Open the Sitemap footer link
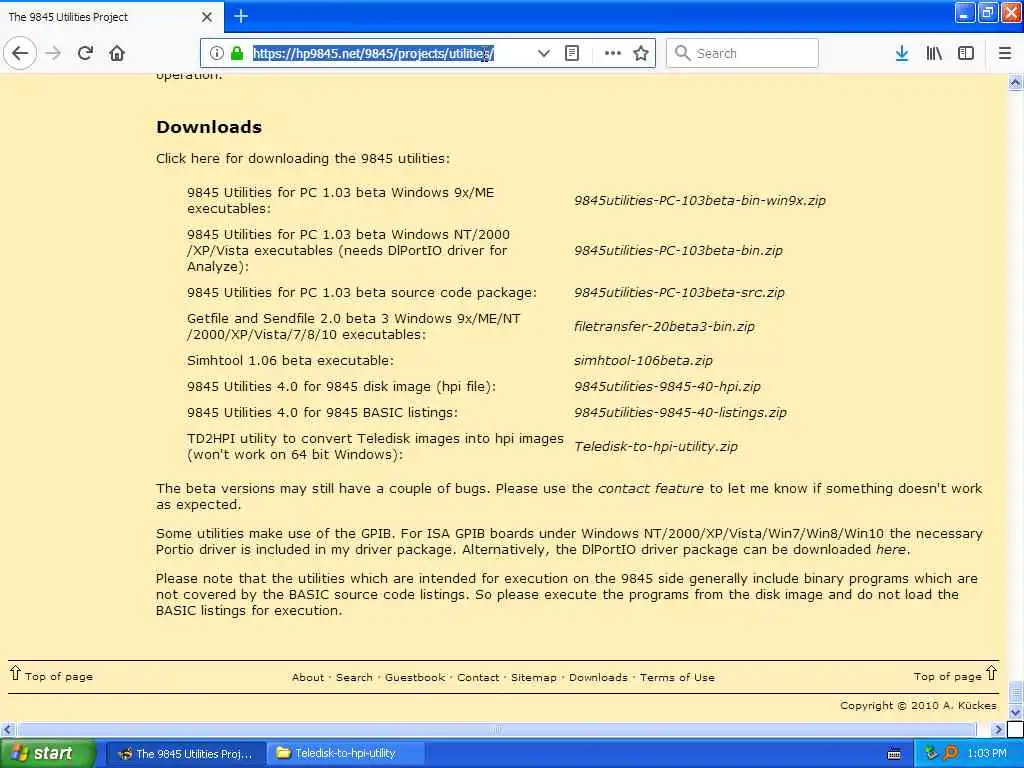Viewport: 1024px width, 768px height. [x=534, y=677]
